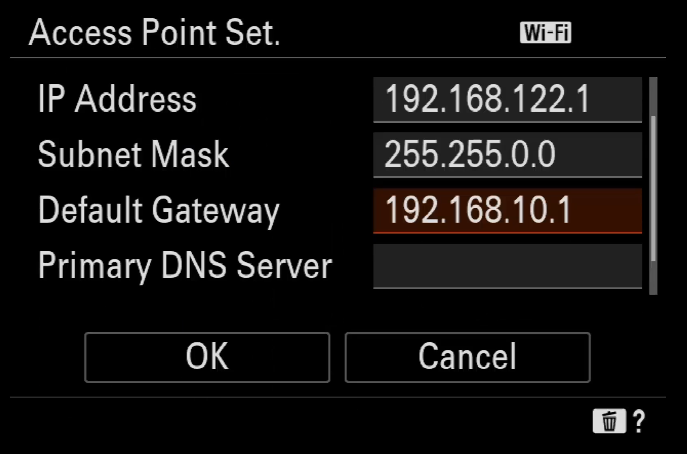Screen dimensions: 687x454
Task: Open help via the question mark icon
Action: click(639, 422)
